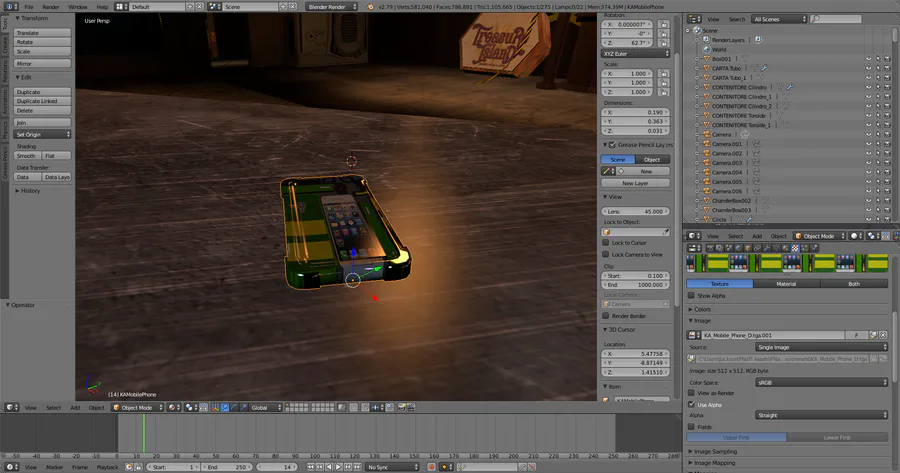Open the properties editor Object cube tab
Image resolution: width=900 pixels, height=473 pixels.
pos(747,248)
